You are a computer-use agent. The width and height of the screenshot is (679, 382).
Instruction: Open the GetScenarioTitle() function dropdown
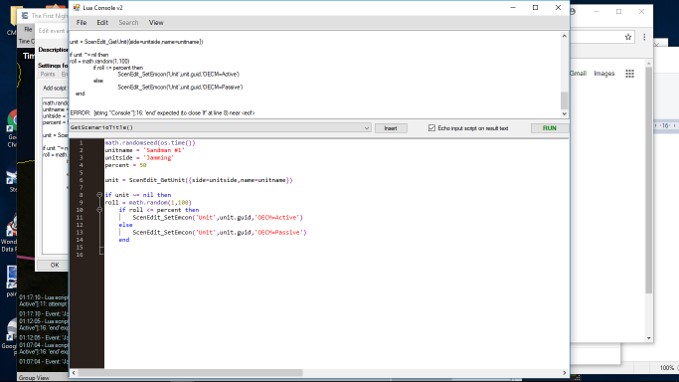[x=366, y=128]
